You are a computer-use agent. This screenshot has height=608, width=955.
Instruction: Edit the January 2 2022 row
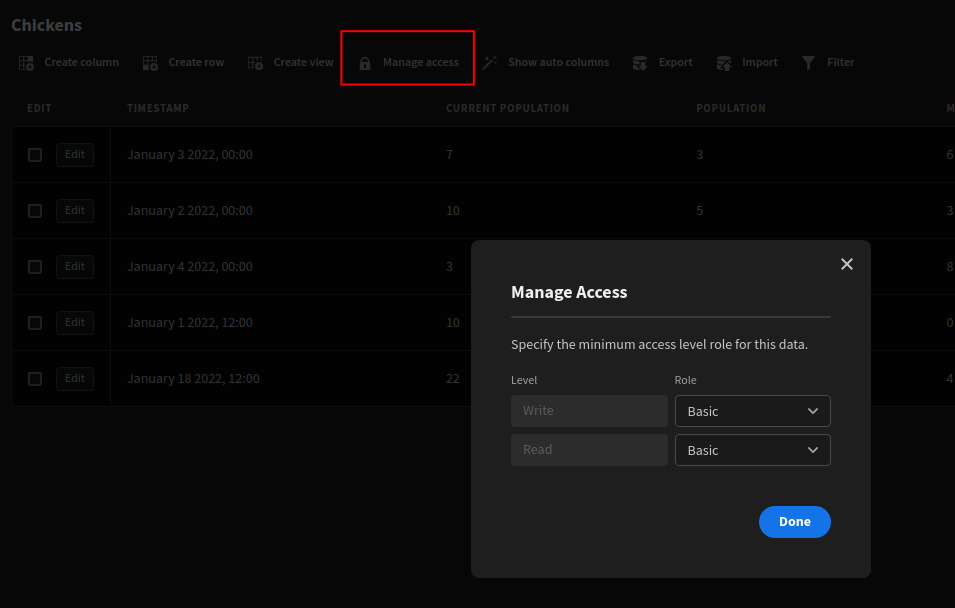[75, 211]
